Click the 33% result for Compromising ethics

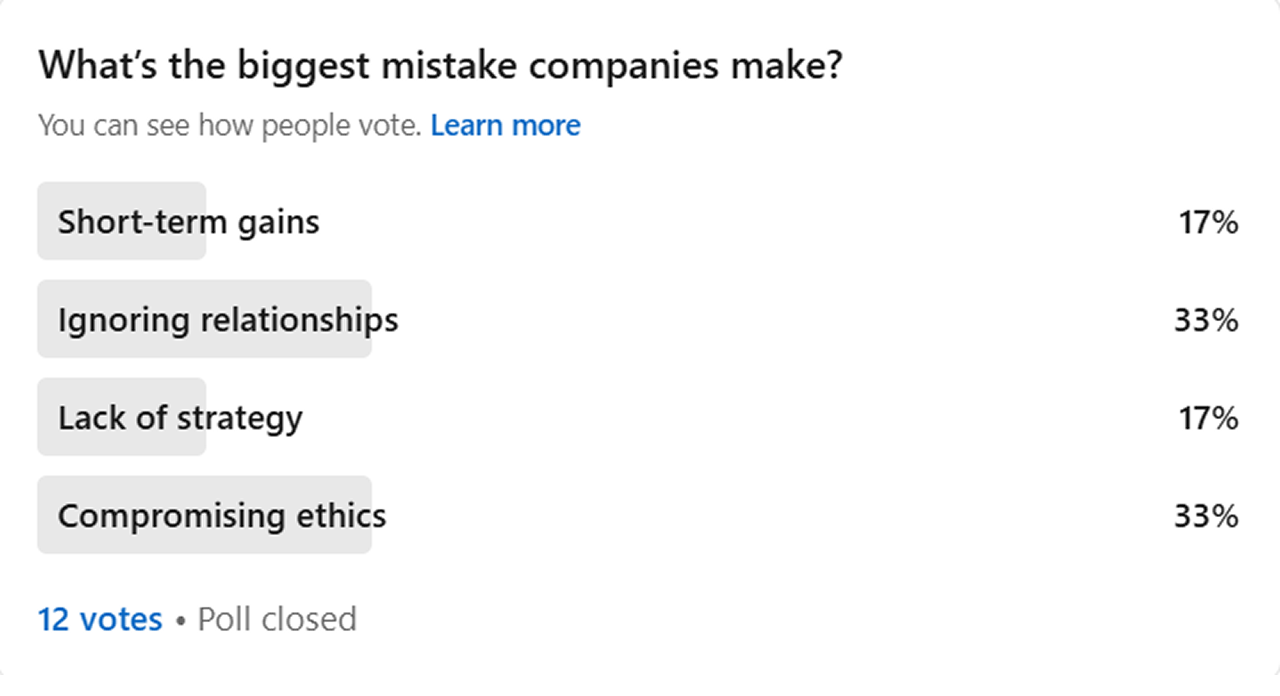coord(1206,516)
